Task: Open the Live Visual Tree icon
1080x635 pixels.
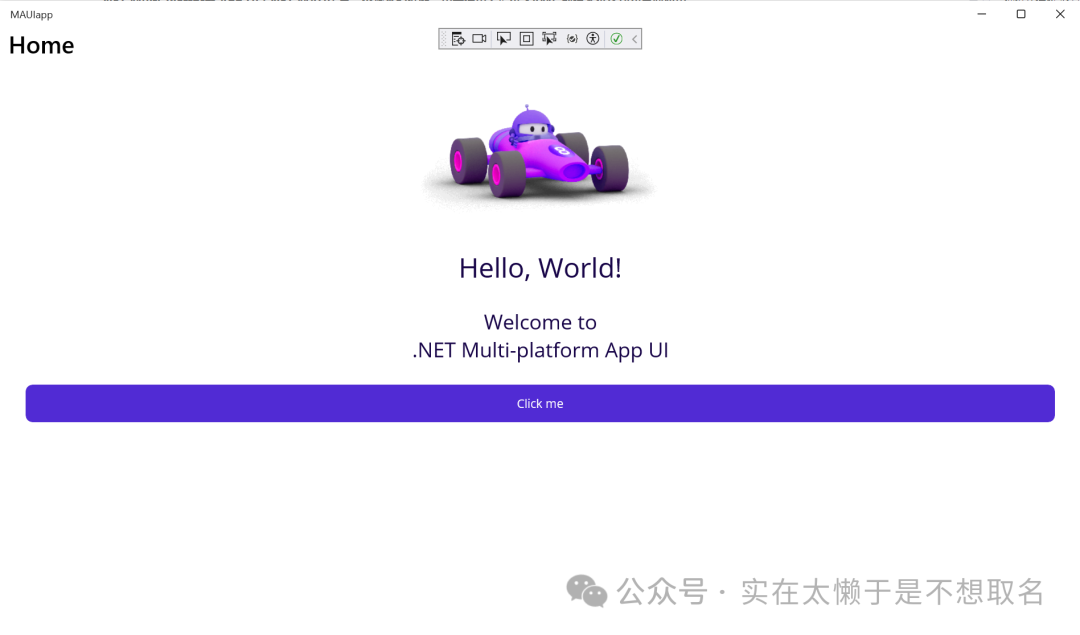Action: [458, 39]
